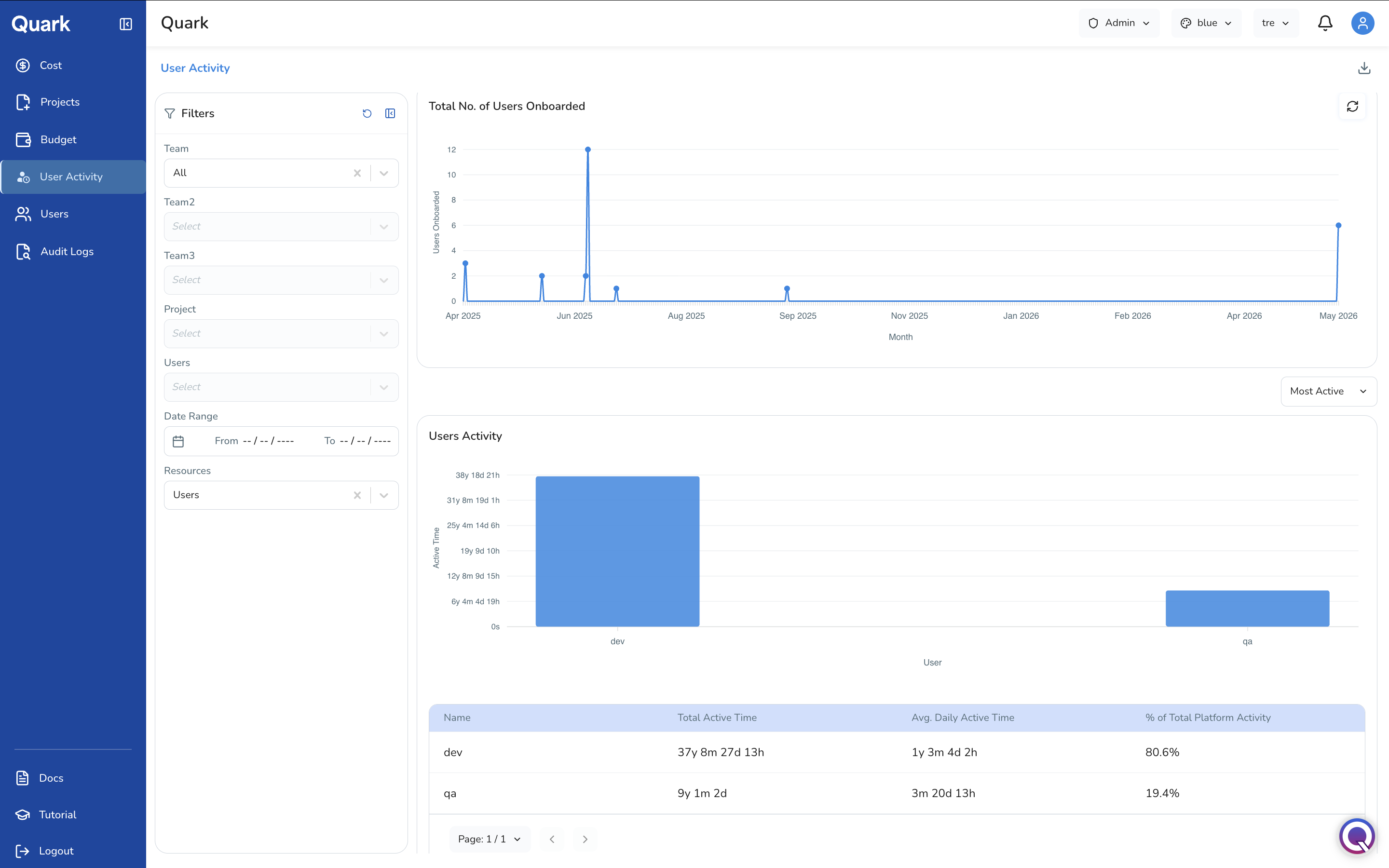Click the Name column header
Viewport: 1389px width, 868px height.
click(457, 718)
